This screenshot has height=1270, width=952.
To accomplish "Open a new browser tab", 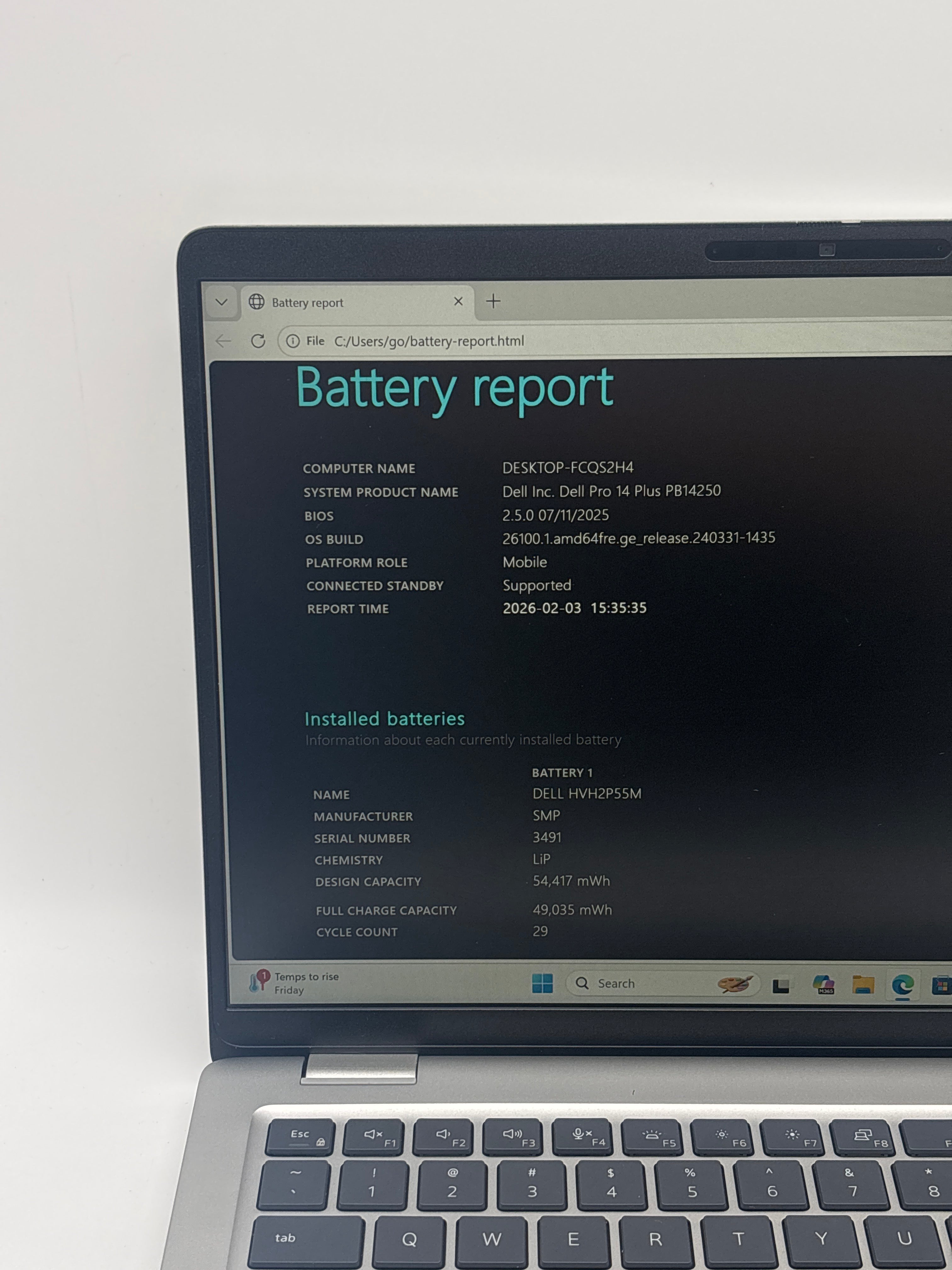I will pos(493,301).
